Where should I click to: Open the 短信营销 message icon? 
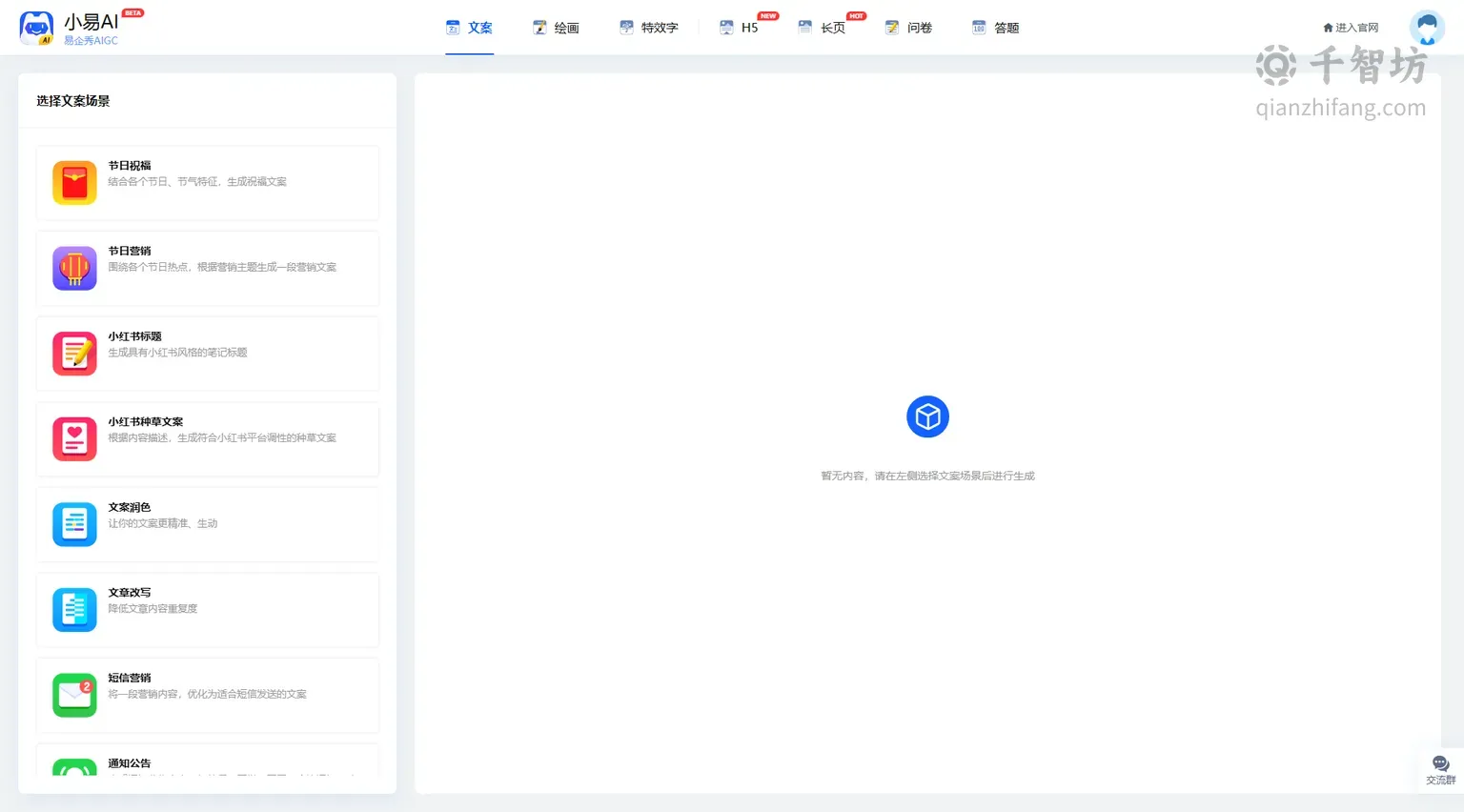click(x=74, y=695)
